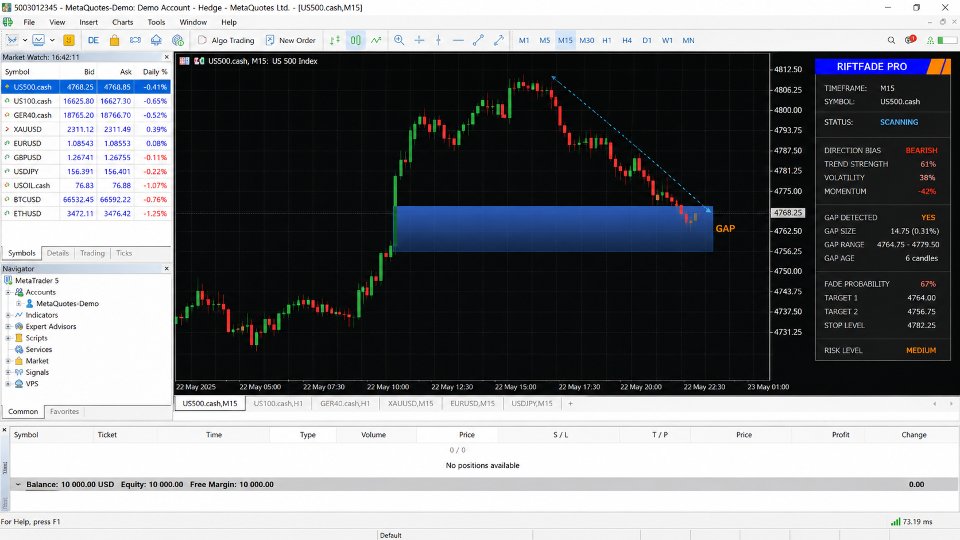Click the Services icon in Navigator

click(x=19, y=349)
